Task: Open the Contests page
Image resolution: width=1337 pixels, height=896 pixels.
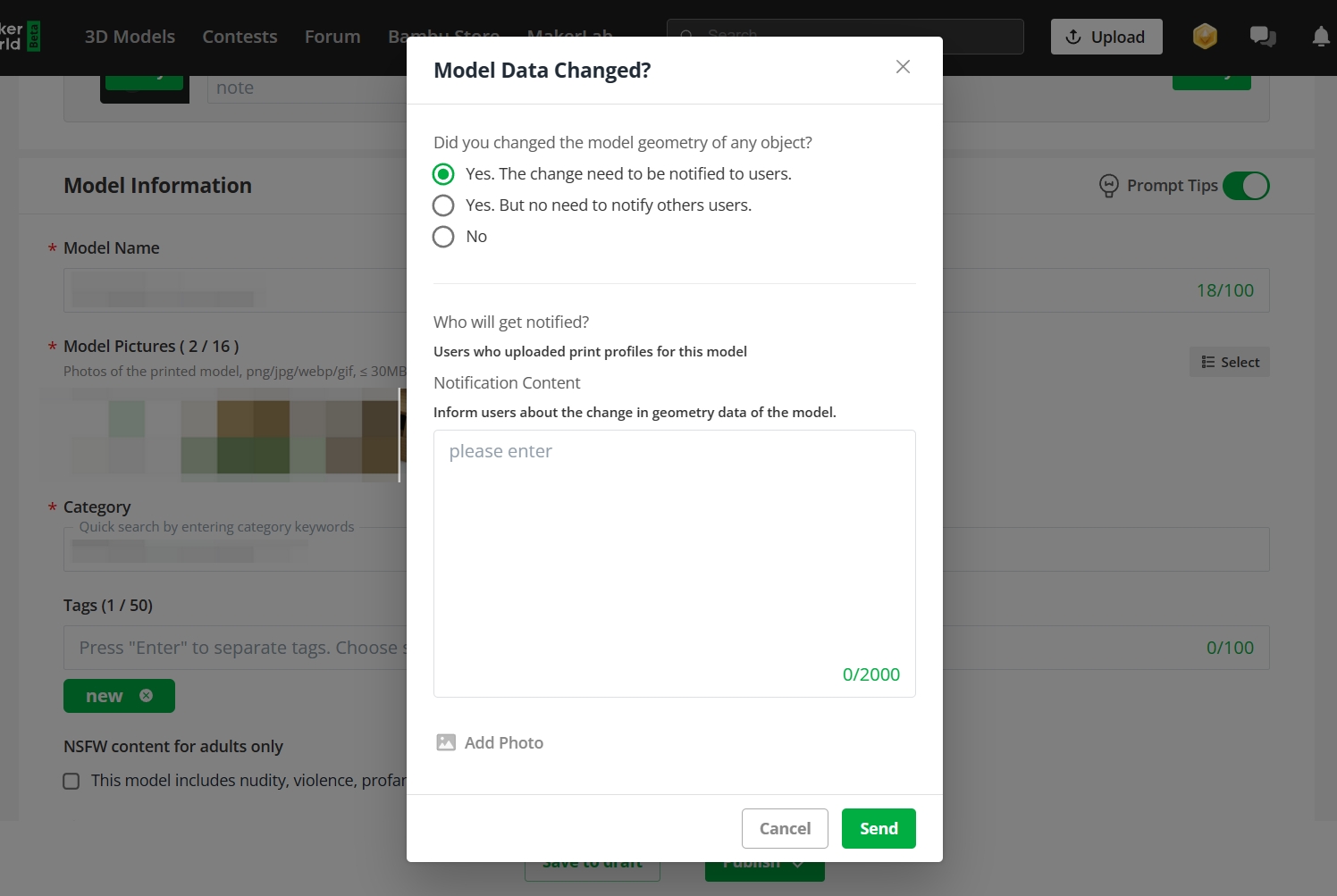Action: pyautogui.click(x=240, y=37)
